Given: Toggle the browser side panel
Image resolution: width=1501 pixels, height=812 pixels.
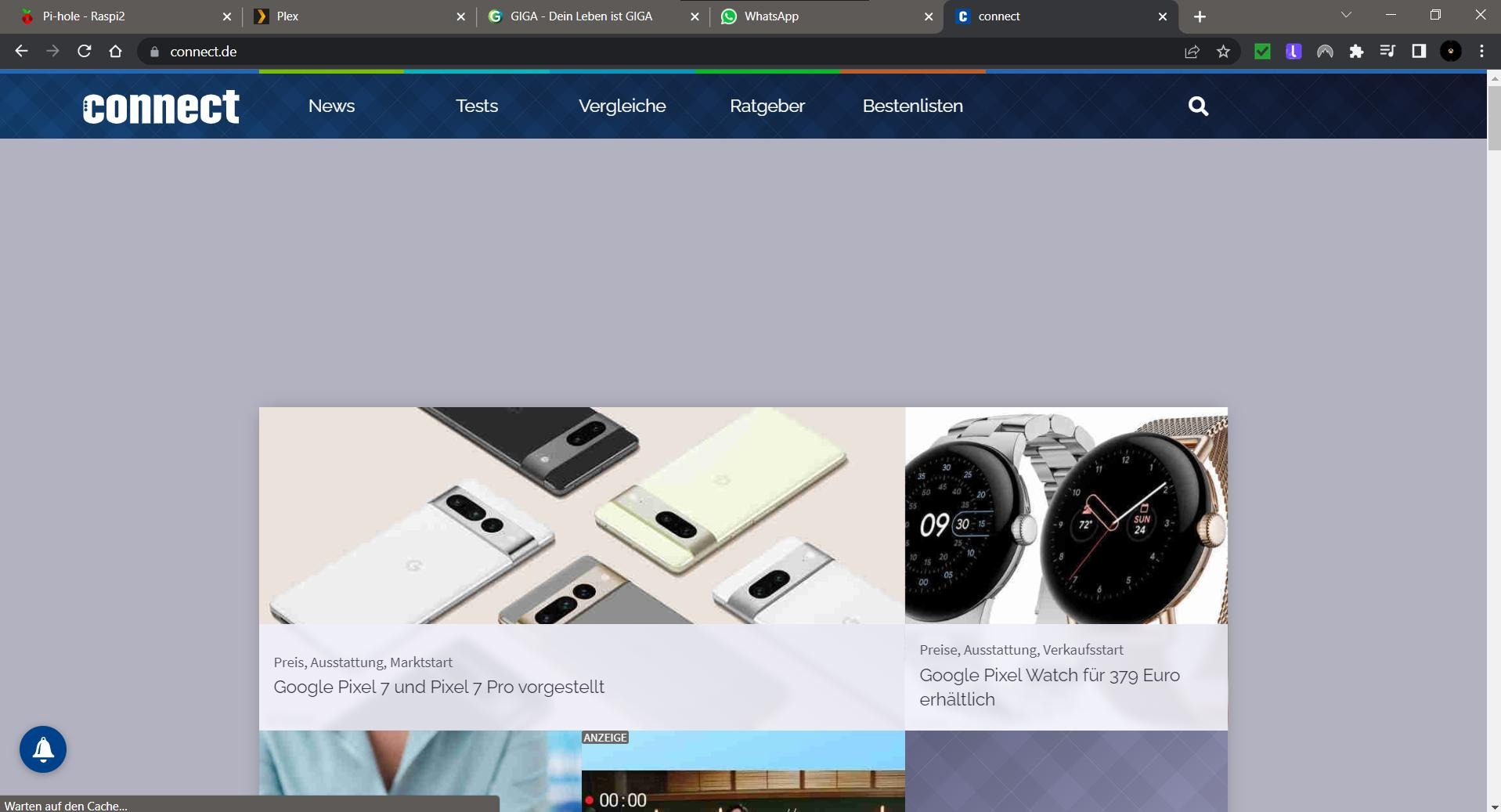Looking at the screenshot, I should tap(1419, 52).
